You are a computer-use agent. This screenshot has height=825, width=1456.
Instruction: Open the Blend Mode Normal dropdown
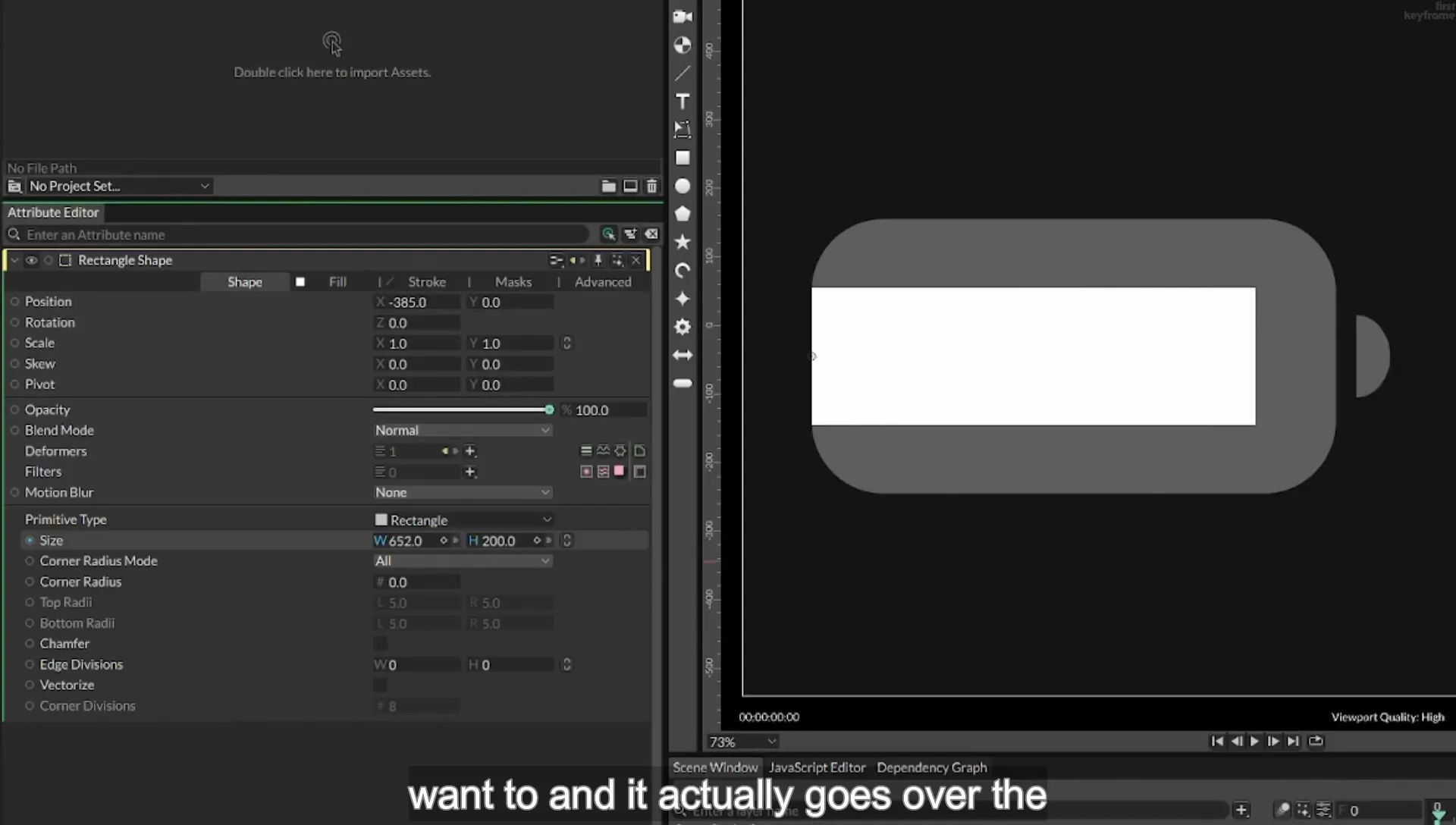[463, 430]
